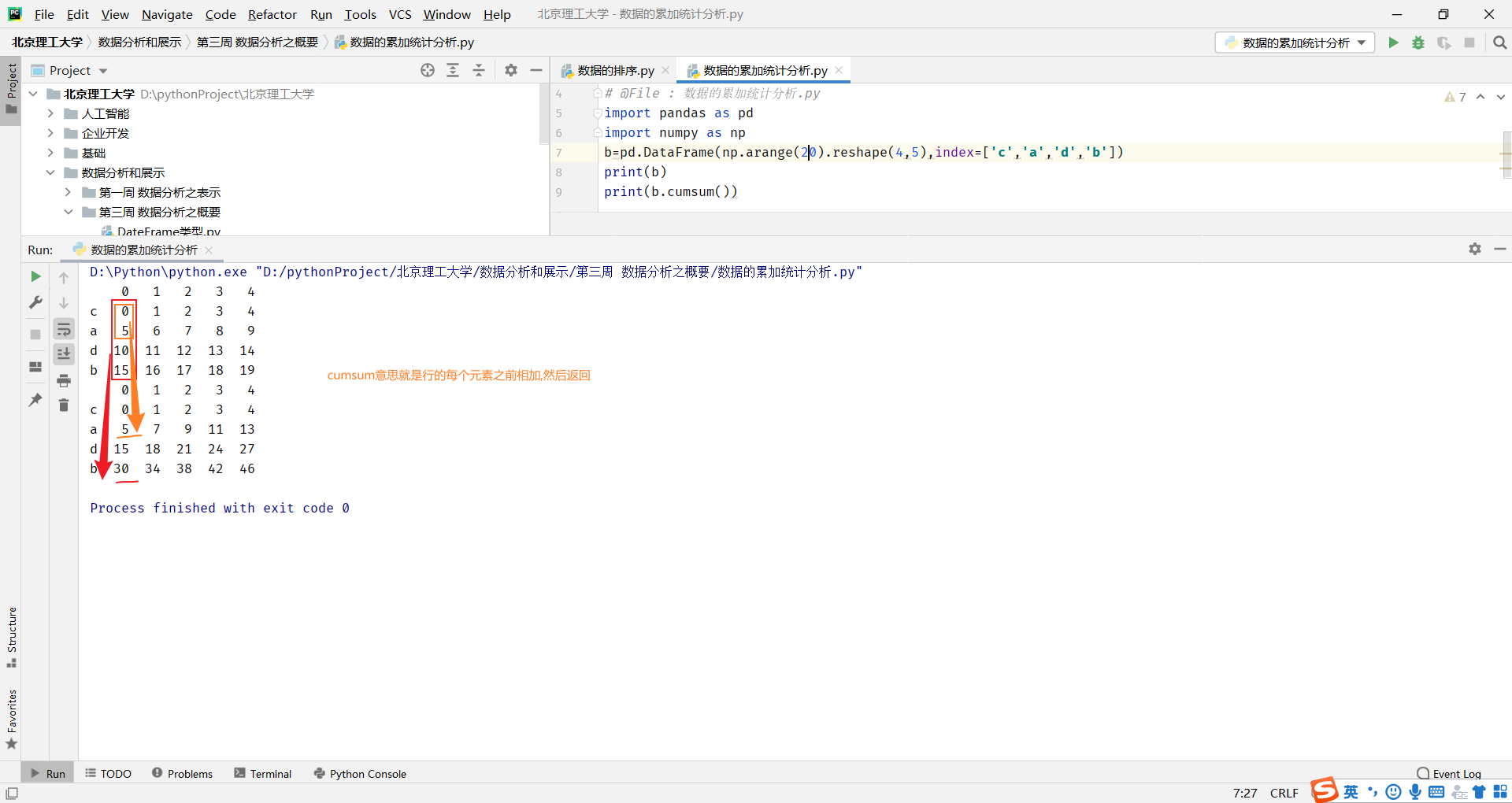The width and height of the screenshot is (1512, 803).
Task: Hide the Project panel with minus icon
Action: [536, 70]
